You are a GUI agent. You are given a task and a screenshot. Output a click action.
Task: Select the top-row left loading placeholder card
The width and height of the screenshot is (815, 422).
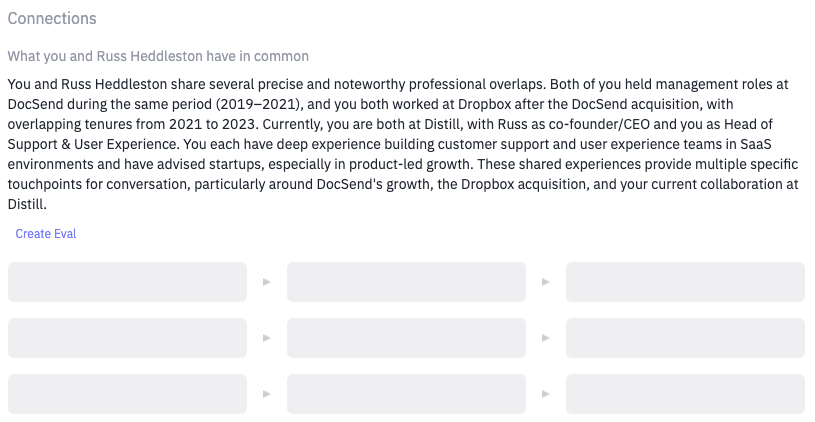pyautogui.click(x=127, y=282)
